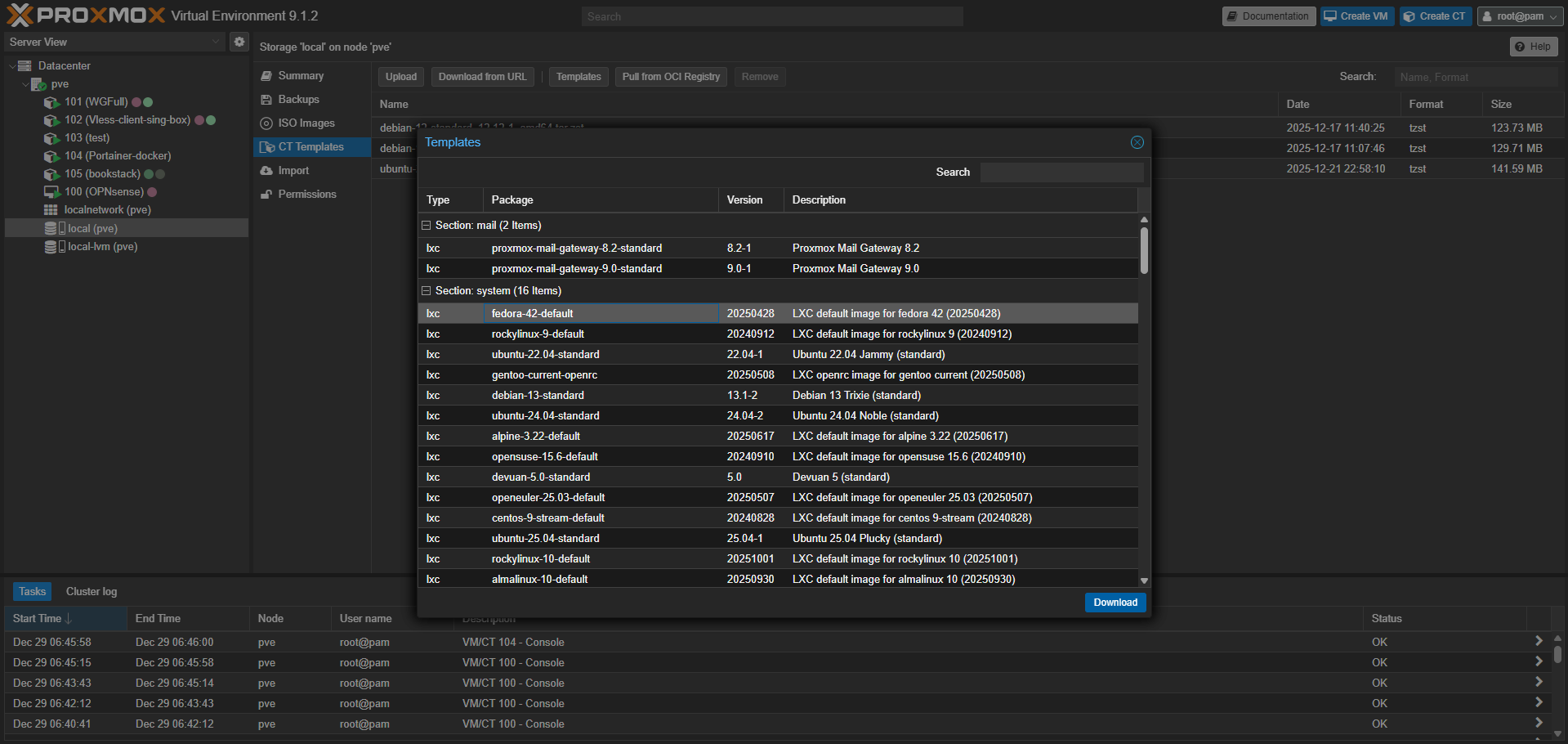Click the CT Templates icon in sidebar
Screen dimensions: 1568x744
266,147
